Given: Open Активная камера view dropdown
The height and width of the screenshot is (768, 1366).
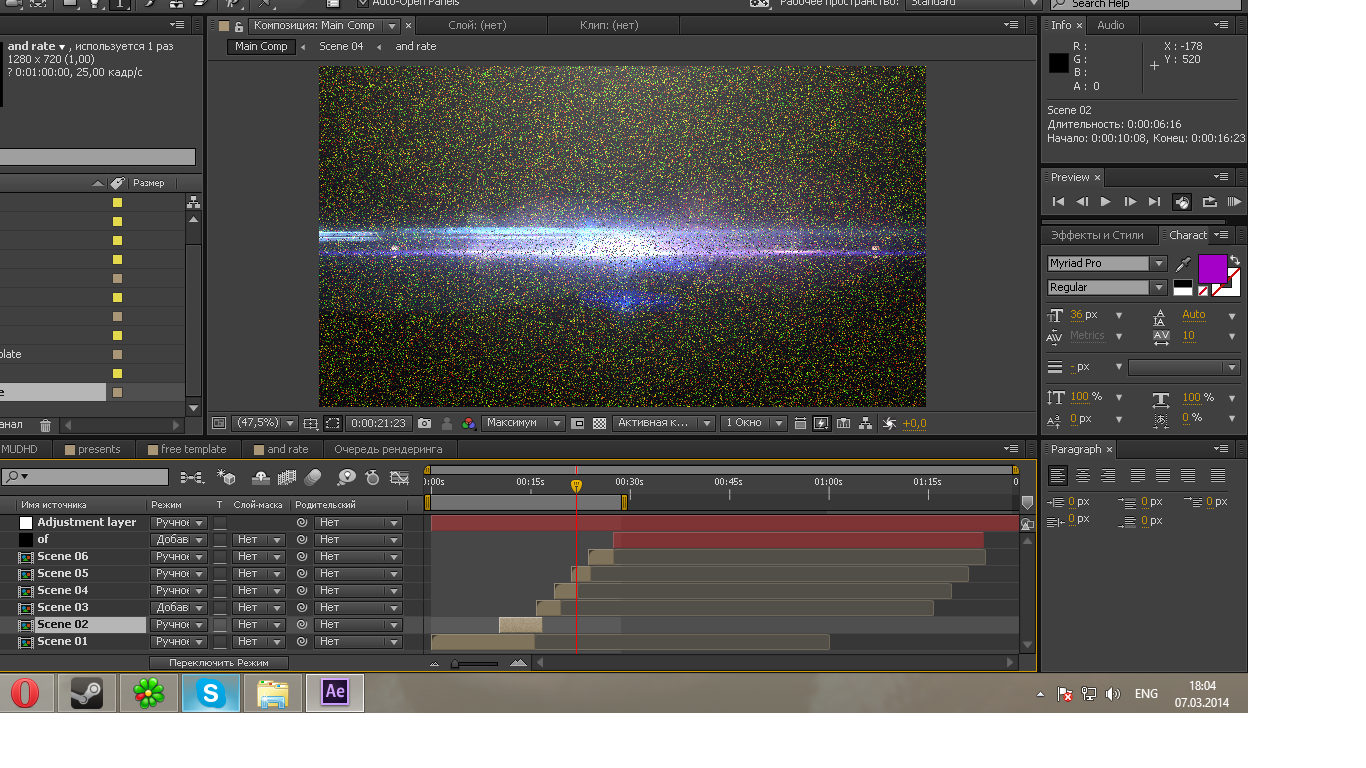Looking at the screenshot, I should click(664, 424).
